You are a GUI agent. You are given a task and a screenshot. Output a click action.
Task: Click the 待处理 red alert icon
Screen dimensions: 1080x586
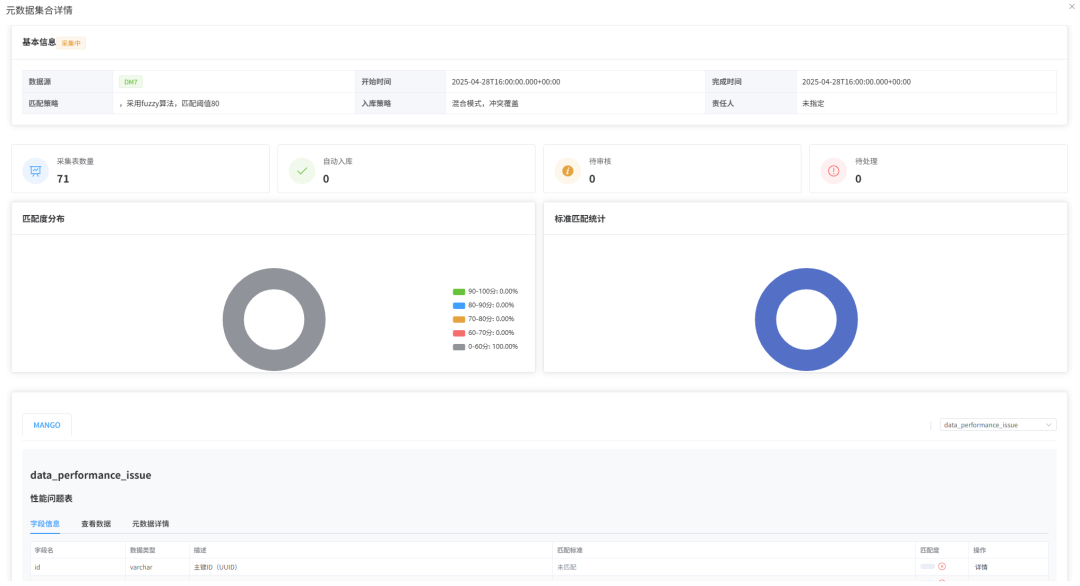(833, 171)
